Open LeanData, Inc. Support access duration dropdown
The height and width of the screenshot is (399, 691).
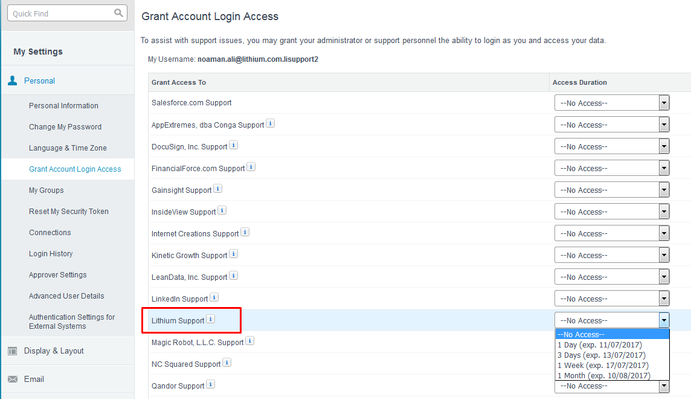coord(612,277)
